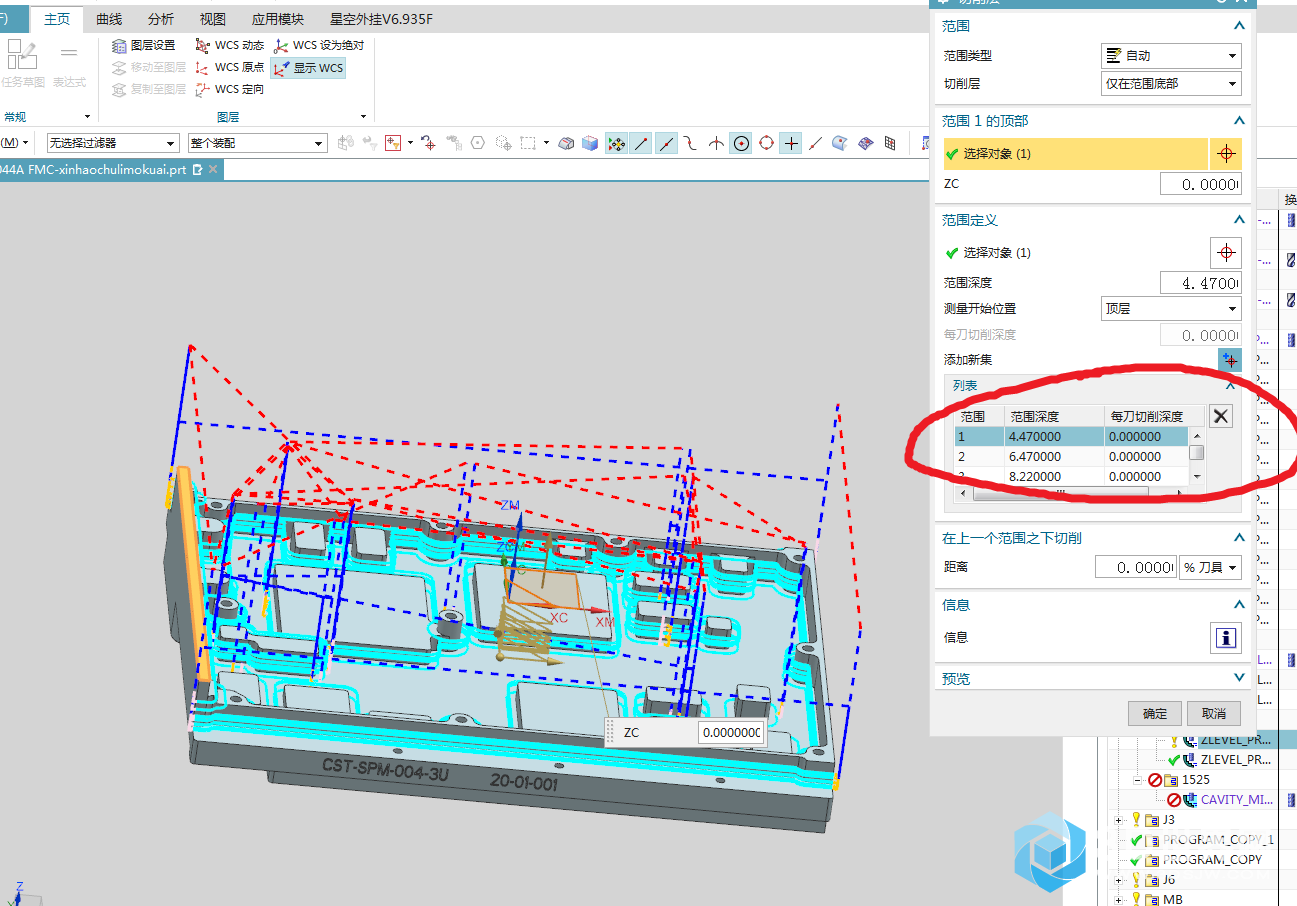The width and height of the screenshot is (1297, 906).
Task: Delete selected range with X button
Action: click(x=1221, y=417)
